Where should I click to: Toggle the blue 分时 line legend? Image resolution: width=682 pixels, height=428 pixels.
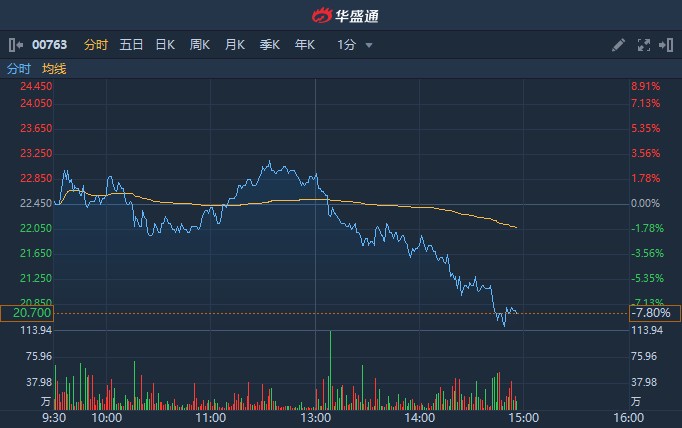tap(19, 69)
